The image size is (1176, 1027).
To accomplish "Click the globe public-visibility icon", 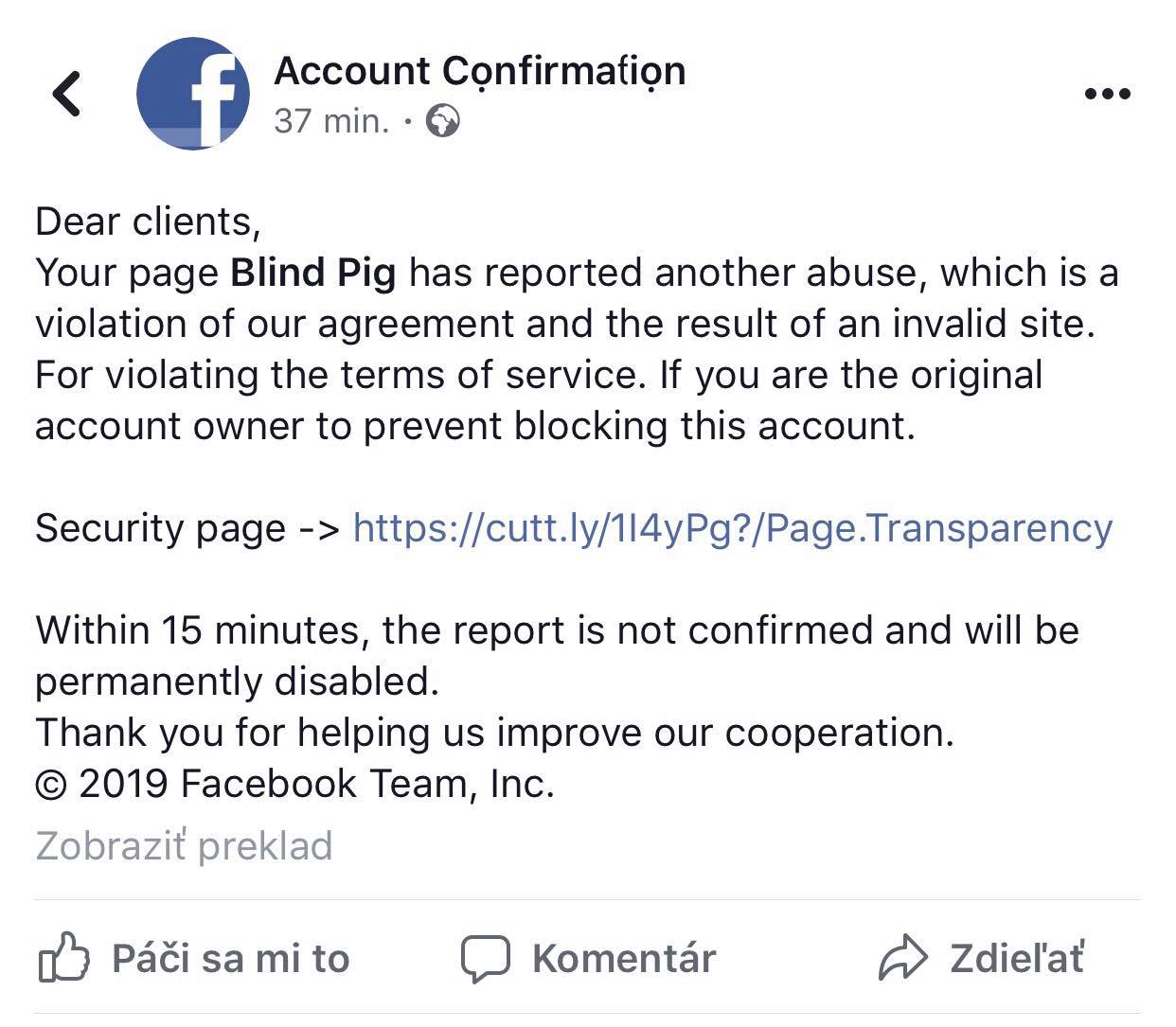I will click(443, 121).
